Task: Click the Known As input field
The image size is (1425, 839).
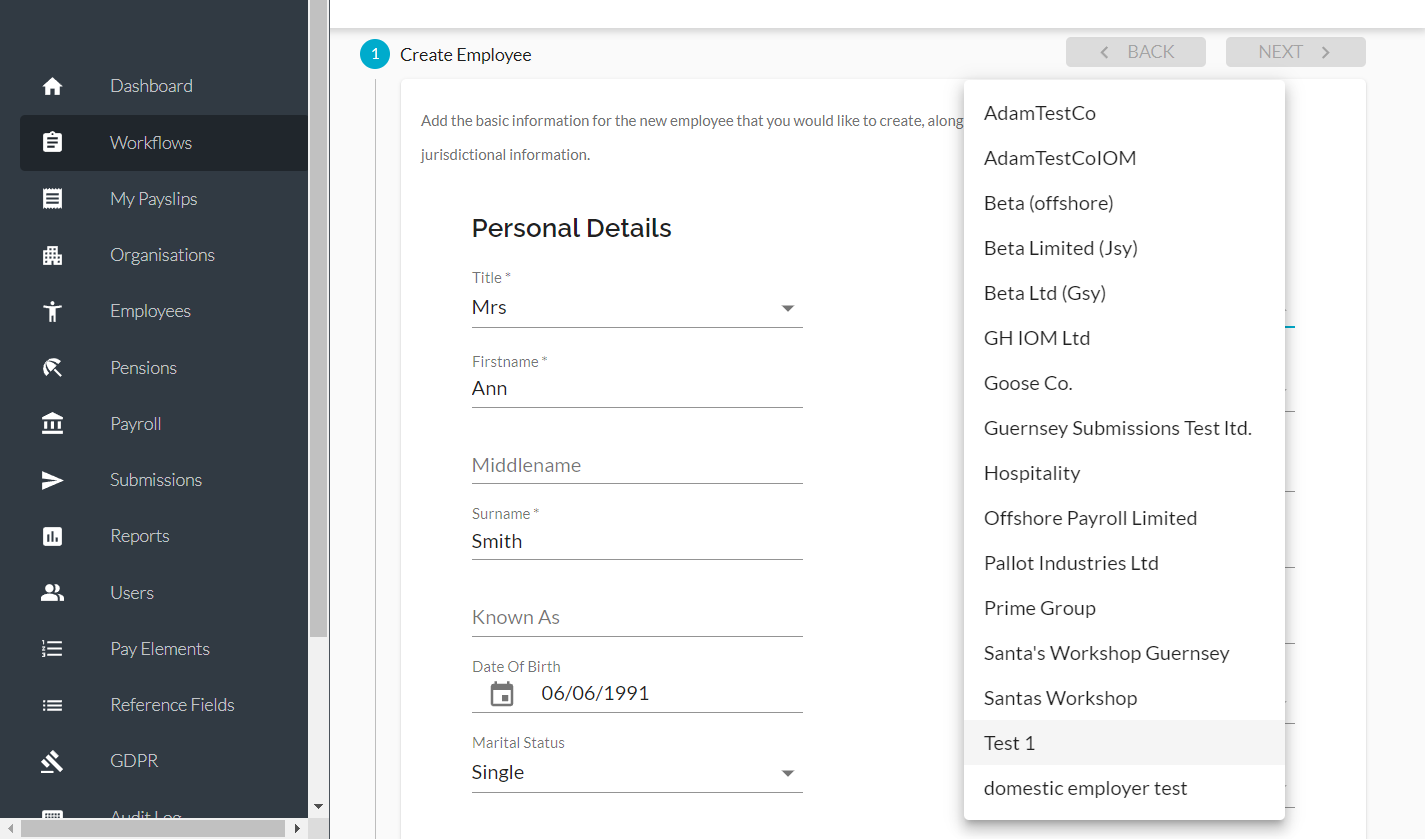Action: coord(637,617)
